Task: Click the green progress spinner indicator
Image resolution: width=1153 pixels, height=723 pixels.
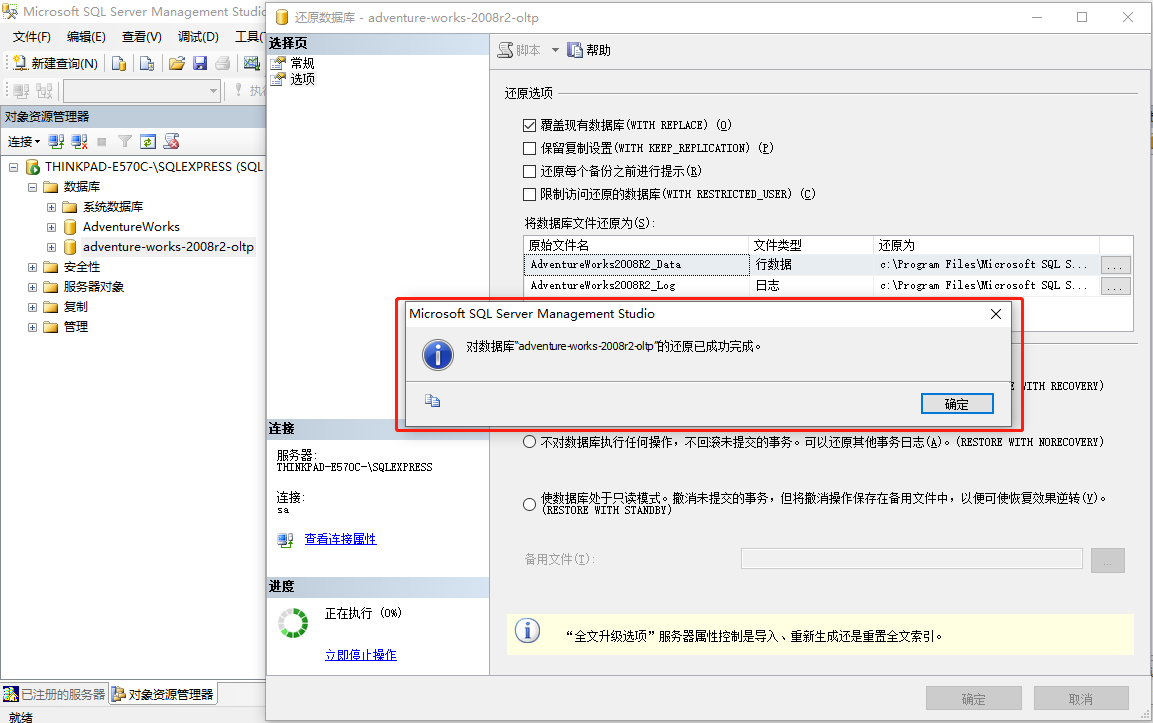Action: tap(293, 623)
